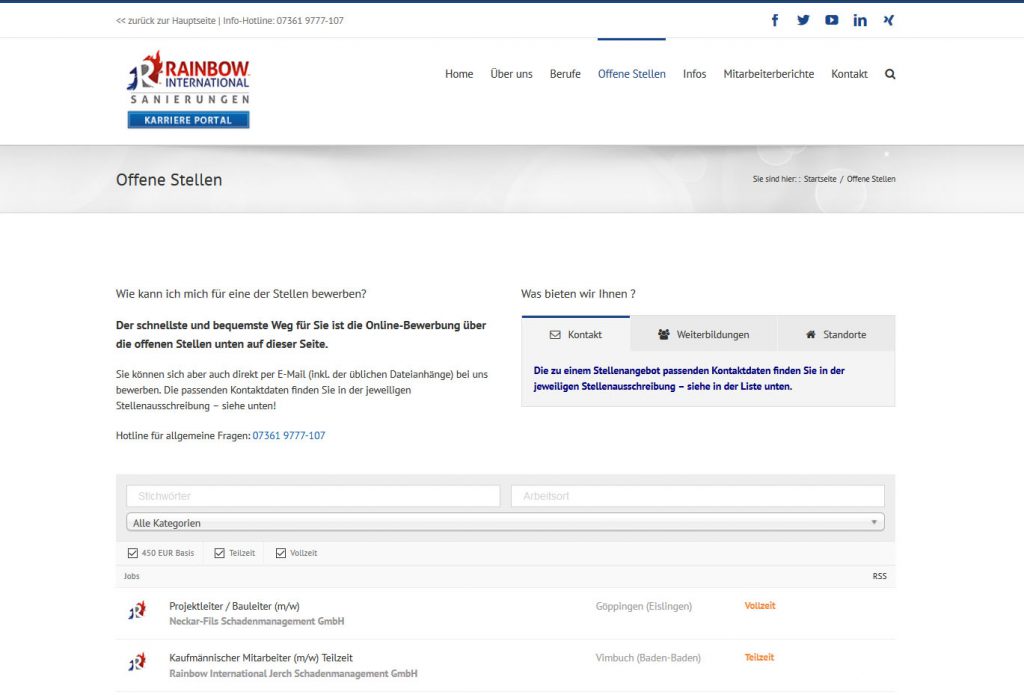Focus the Arbeitsort input field
1024x695 pixels.
coord(697,496)
